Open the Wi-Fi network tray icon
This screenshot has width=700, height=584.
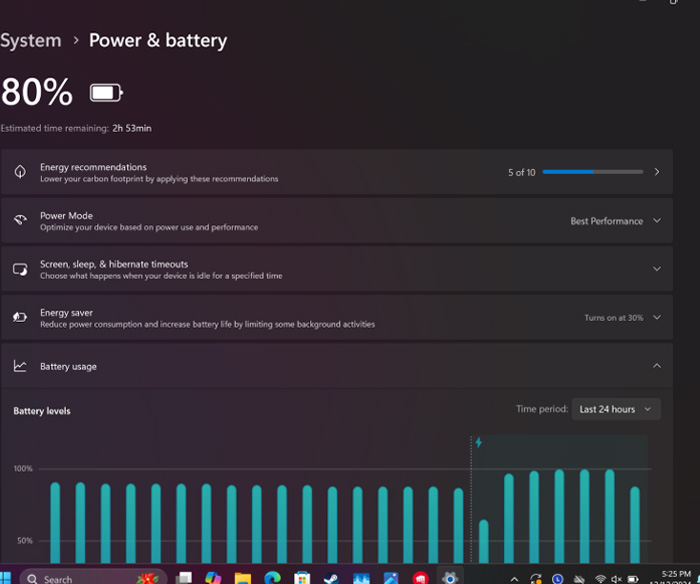(600, 579)
